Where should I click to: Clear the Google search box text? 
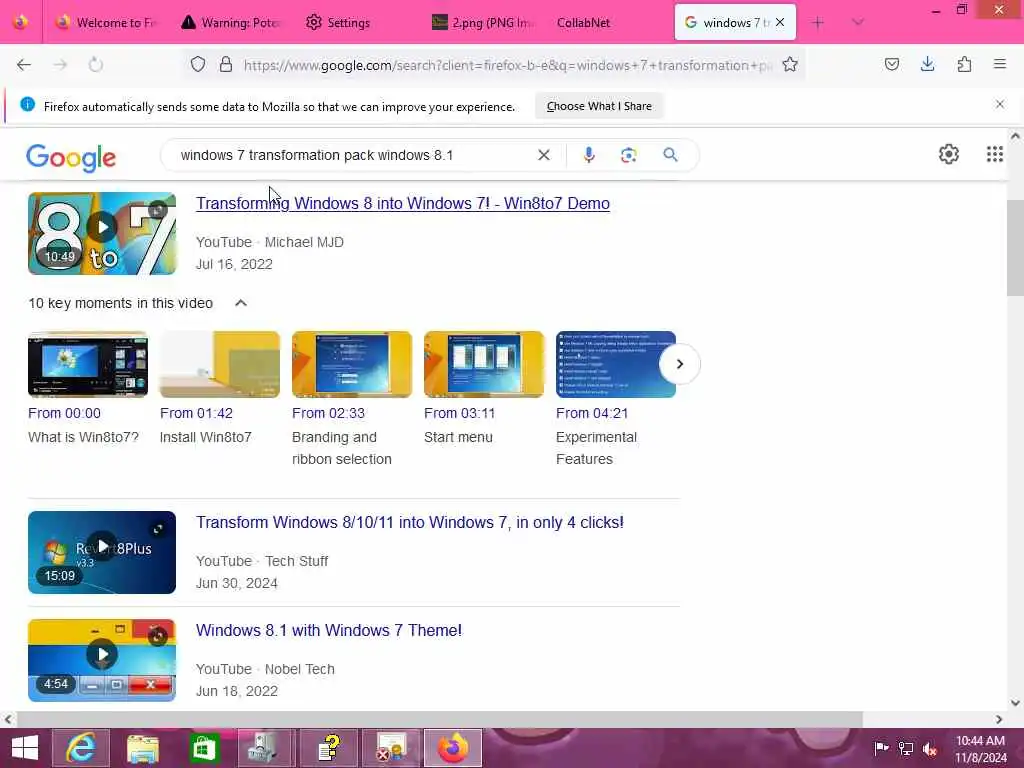tap(543, 155)
